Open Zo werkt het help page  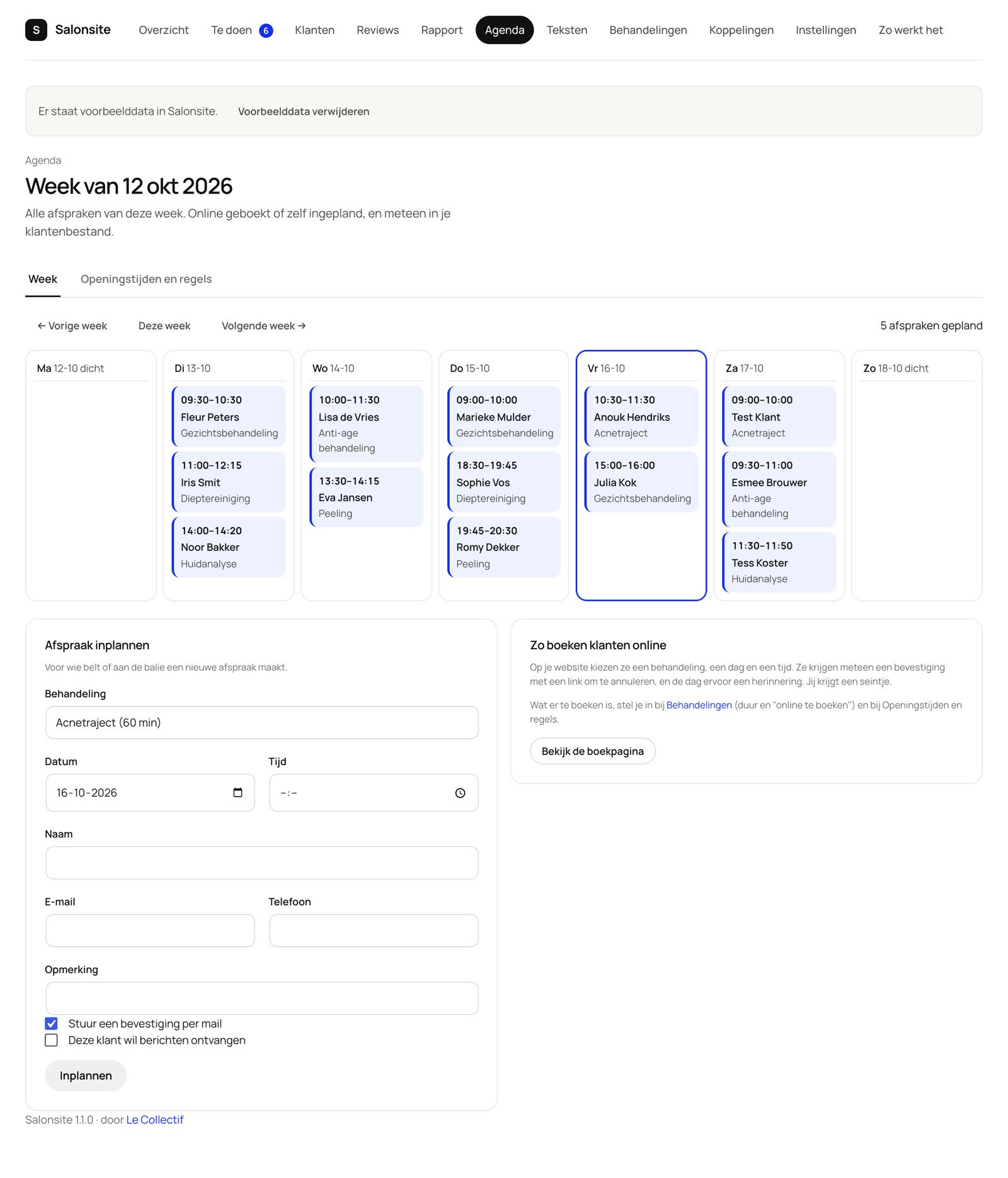(x=910, y=30)
